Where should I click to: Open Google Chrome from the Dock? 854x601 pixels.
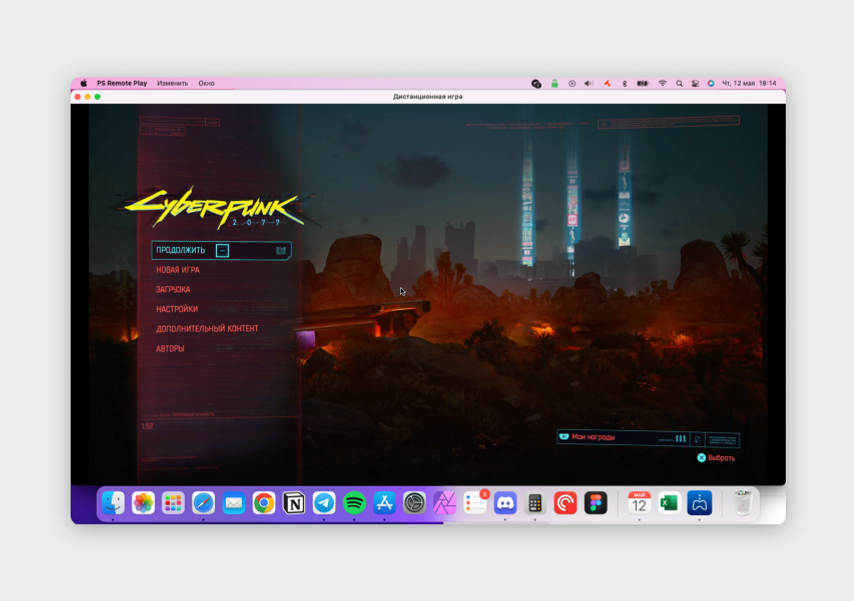click(x=264, y=503)
